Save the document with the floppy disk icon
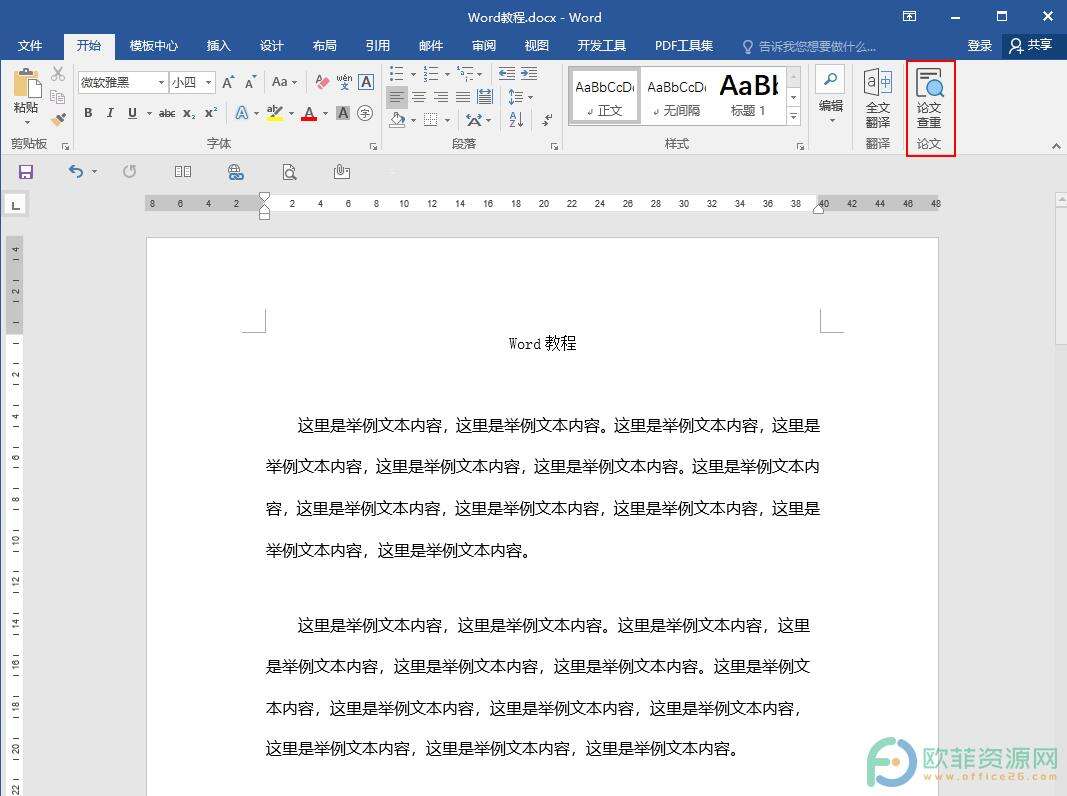 click(26, 172)
